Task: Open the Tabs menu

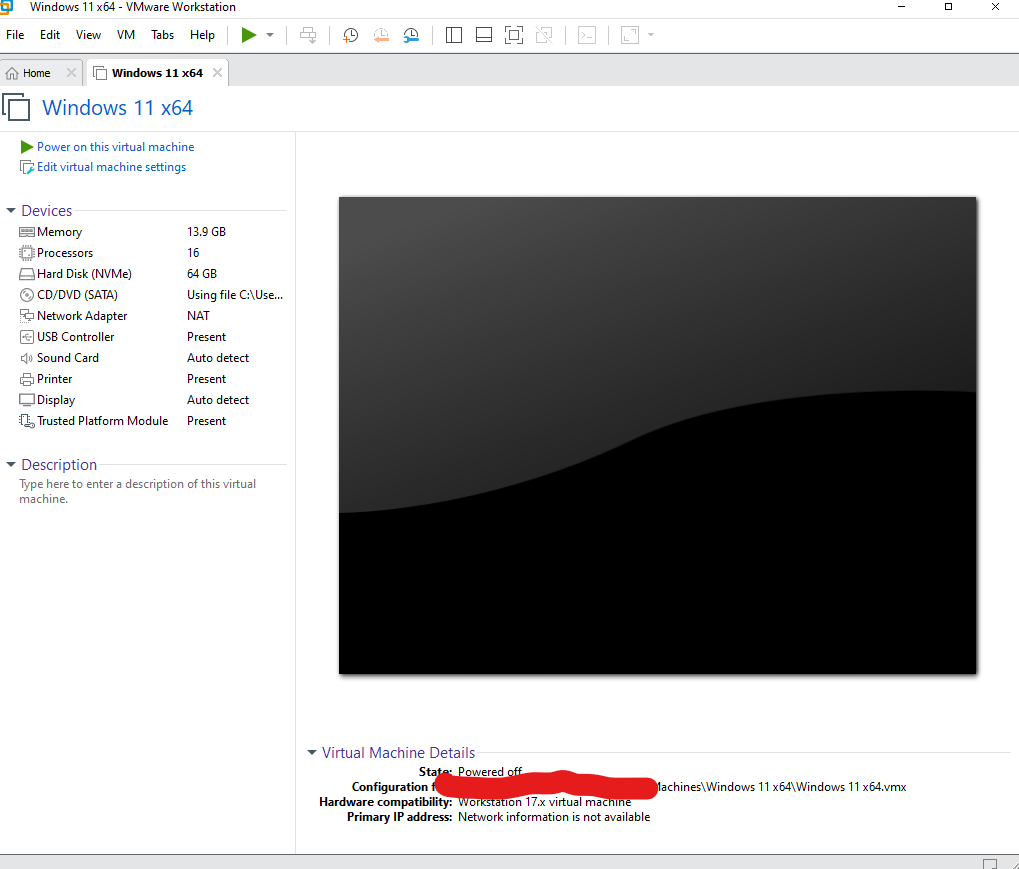Action: [162, 35]
